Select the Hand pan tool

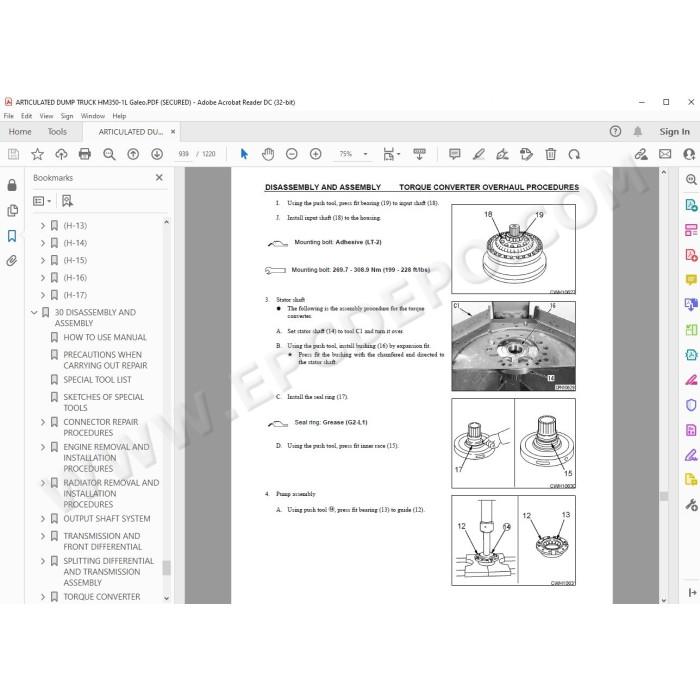268,154
